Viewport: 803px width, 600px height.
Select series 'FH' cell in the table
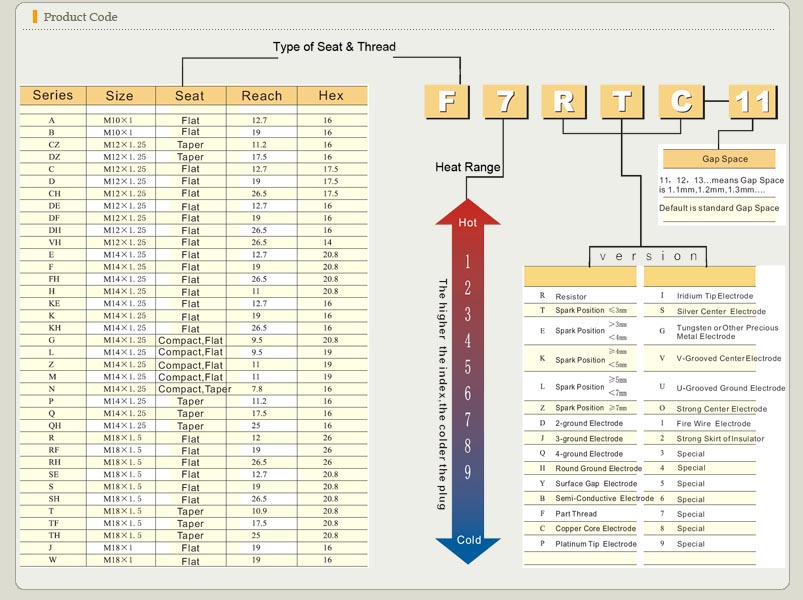pyautogui.click(x=54, y=279)
